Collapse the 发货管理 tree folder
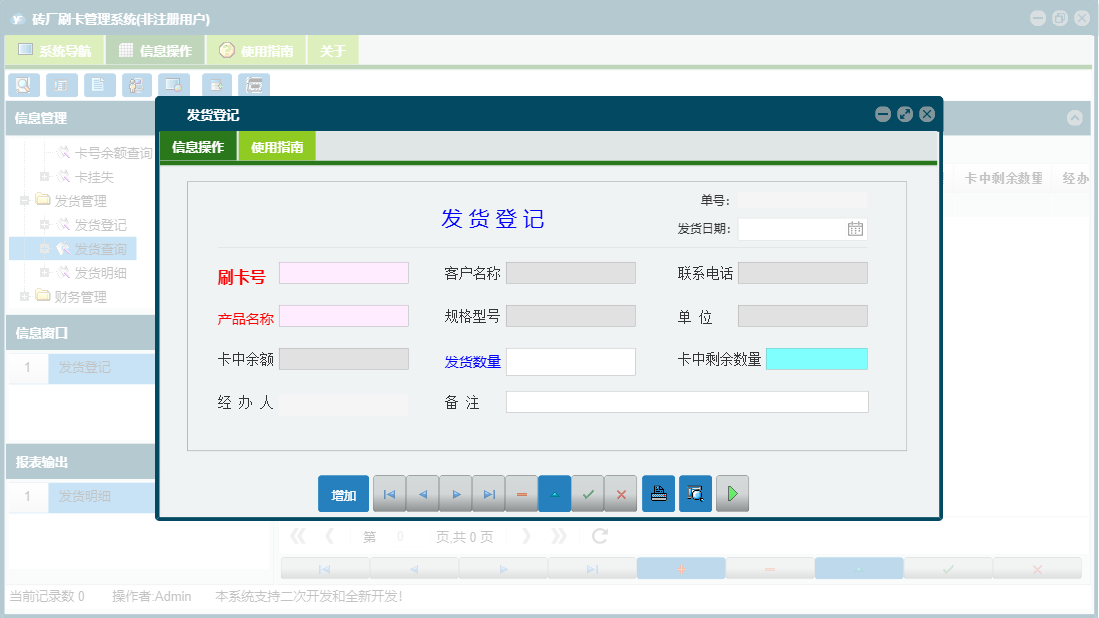The height and width of the screenshot is (618, 1099). click(x=24, y=199)
